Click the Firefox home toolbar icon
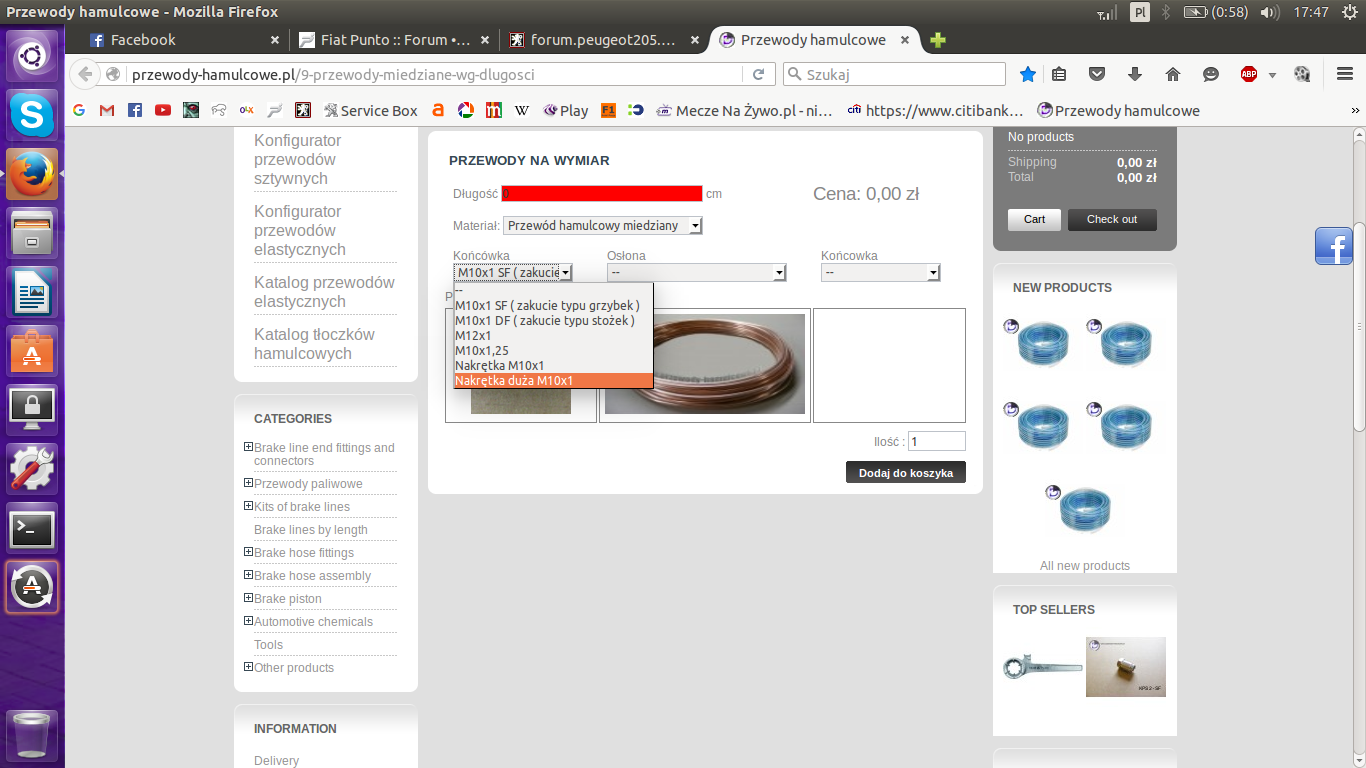Viewport: 1366px width, 768px height. 1173,74
